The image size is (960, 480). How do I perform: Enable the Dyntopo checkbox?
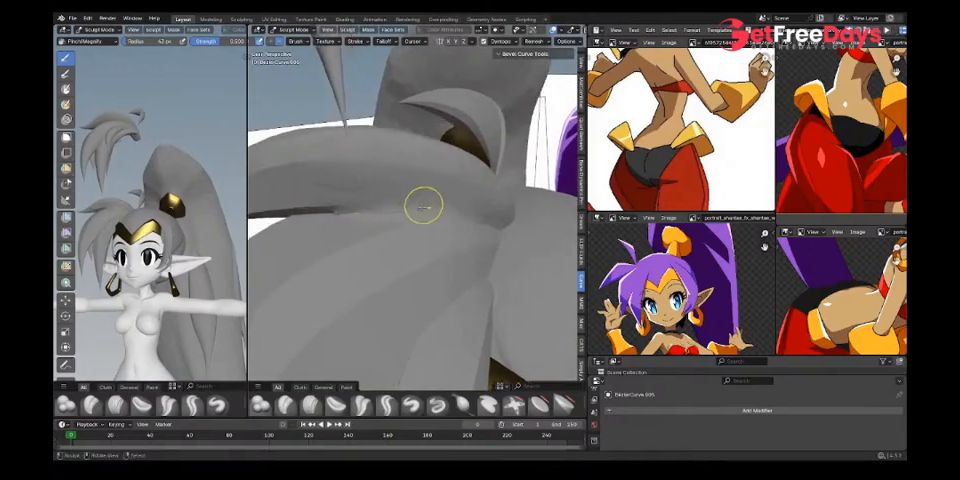pos(484,42)
